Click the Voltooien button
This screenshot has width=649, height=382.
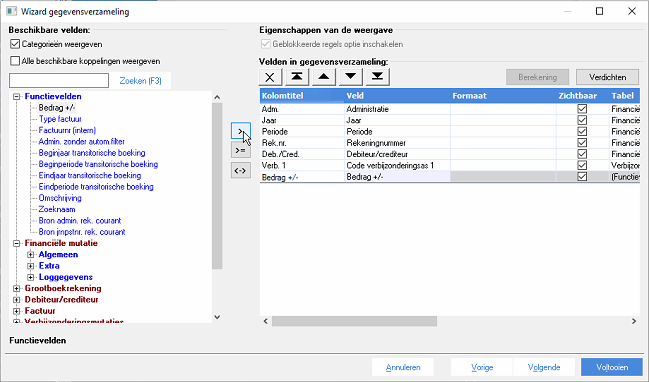click(x=612, y=367)
